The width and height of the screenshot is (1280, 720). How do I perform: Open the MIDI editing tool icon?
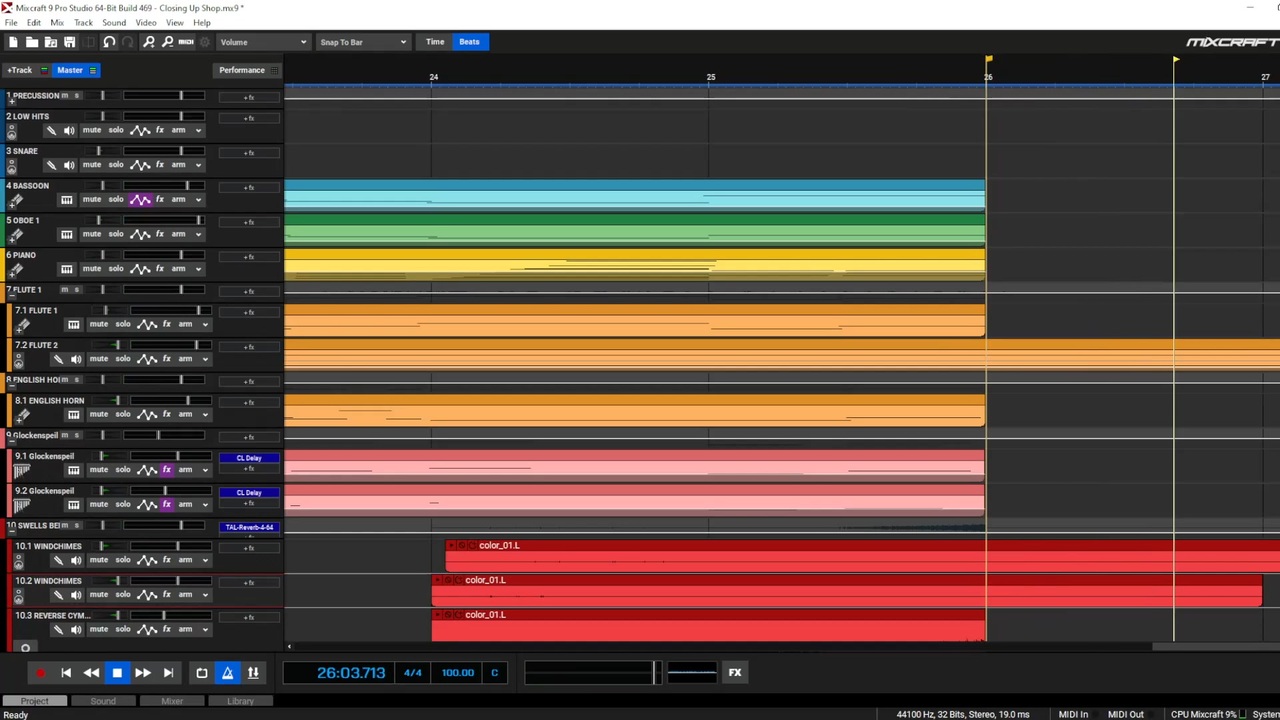click(186, 42)
